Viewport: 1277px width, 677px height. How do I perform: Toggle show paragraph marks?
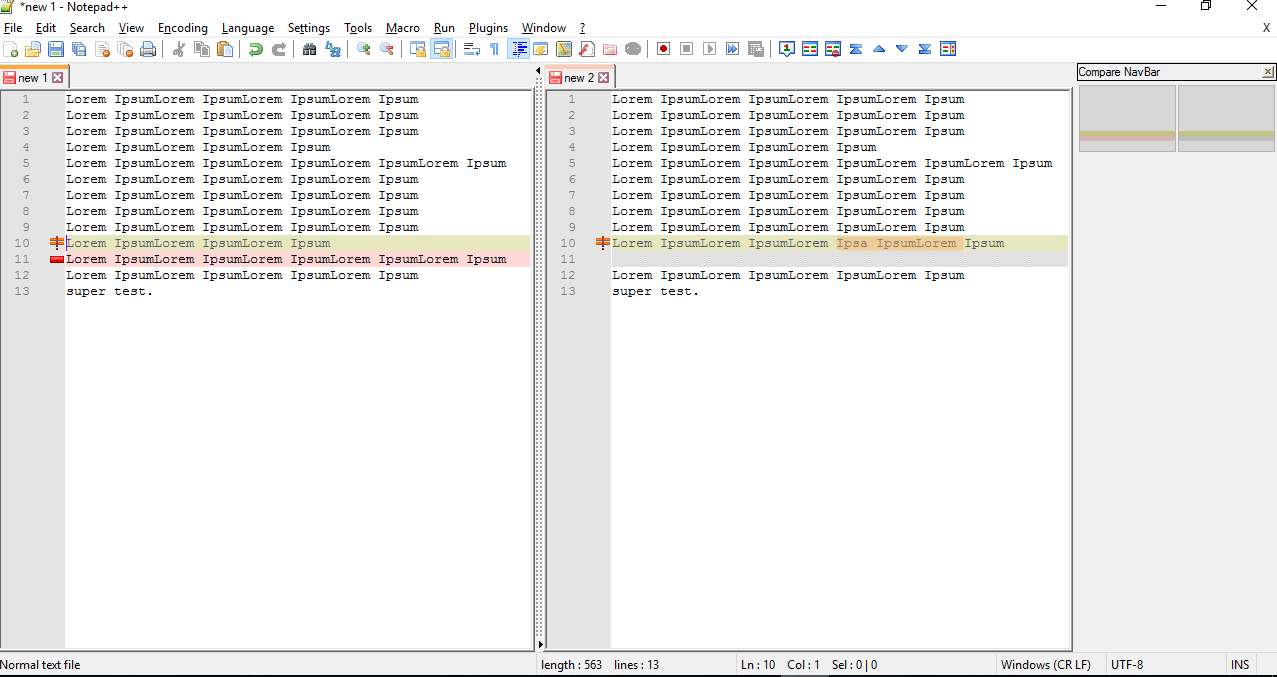coord(495,48)
